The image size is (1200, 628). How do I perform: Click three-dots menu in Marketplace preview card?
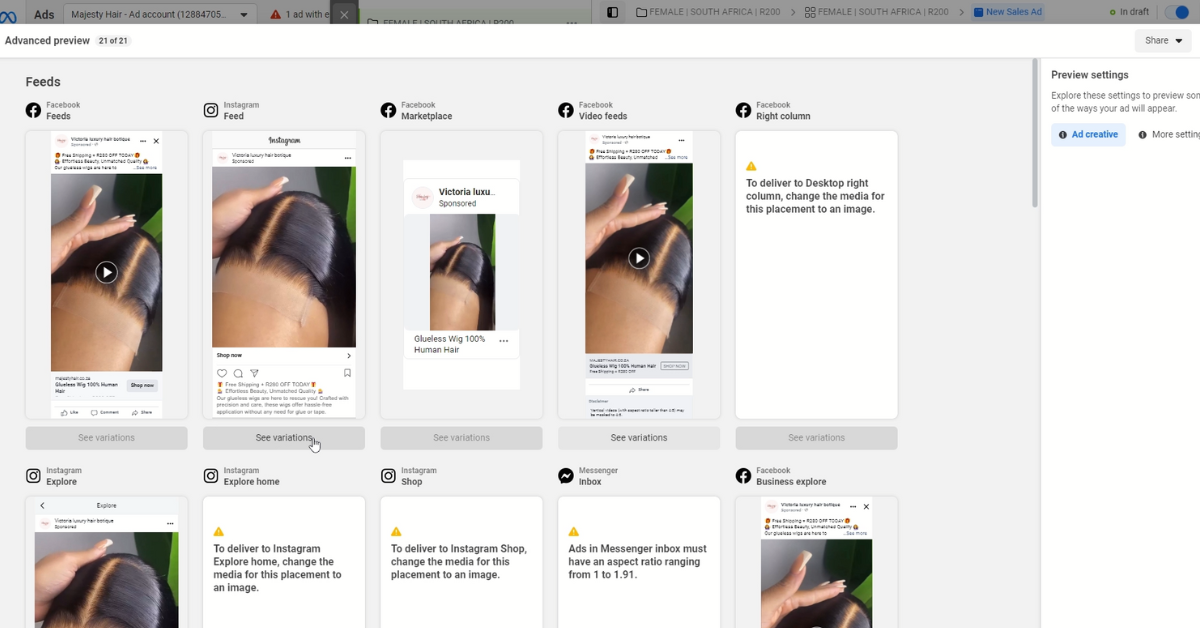coord(503,341)
